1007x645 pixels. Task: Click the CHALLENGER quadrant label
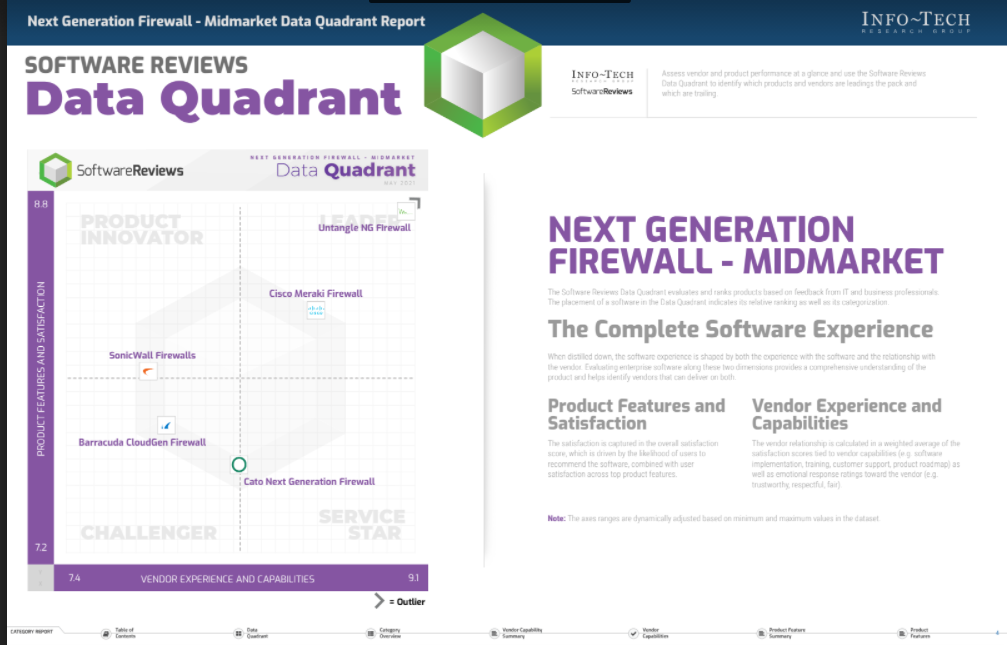pyautogui.click(x=148, y=533)
